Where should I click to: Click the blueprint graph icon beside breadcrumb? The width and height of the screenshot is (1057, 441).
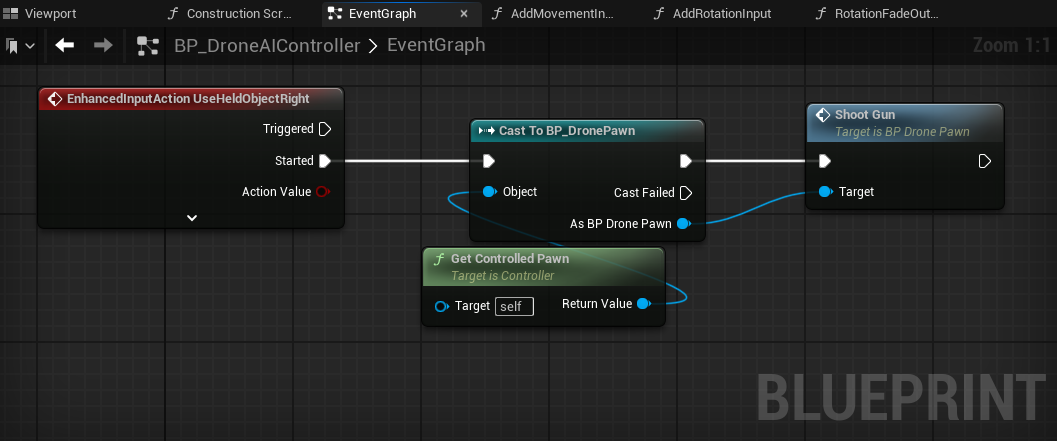148,46
